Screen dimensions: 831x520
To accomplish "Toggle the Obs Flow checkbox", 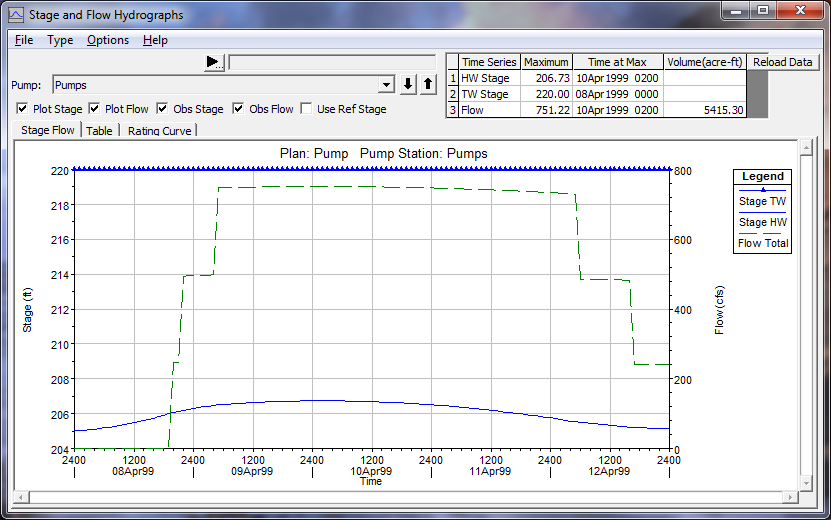I will [x=239, y=109].
